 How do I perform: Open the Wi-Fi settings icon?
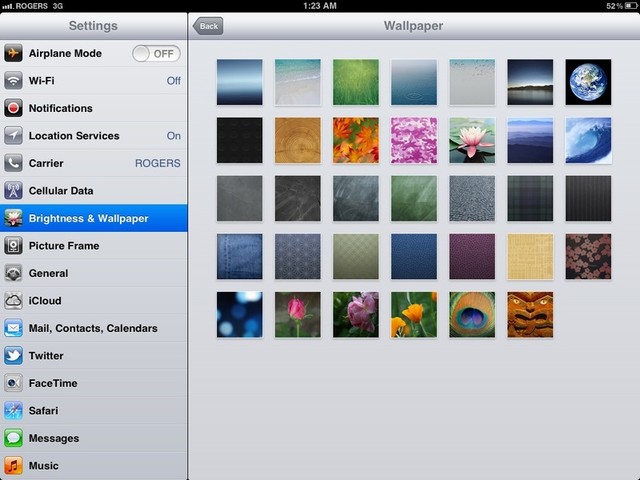coord(13,80)
